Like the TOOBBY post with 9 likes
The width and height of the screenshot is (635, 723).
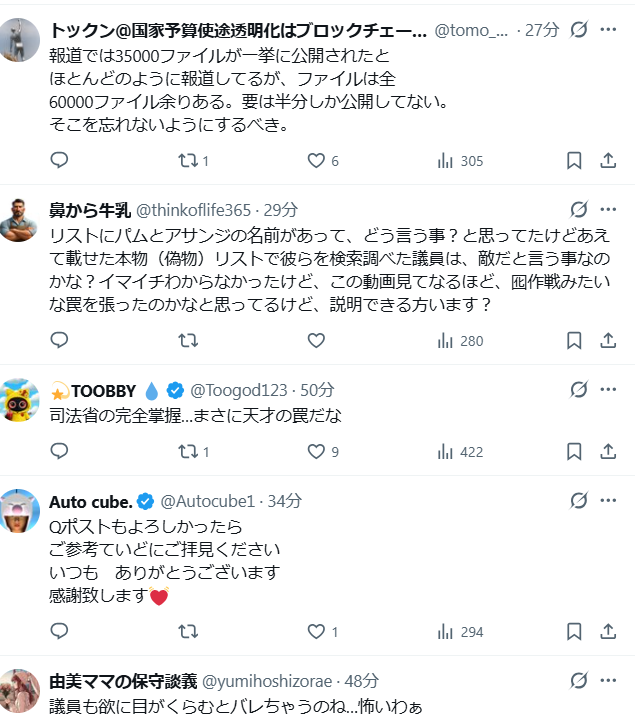(x=316, y=452)
